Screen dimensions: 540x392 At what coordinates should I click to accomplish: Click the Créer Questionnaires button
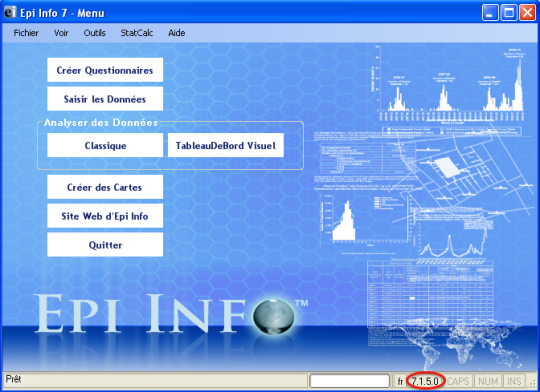coord(105,70)
